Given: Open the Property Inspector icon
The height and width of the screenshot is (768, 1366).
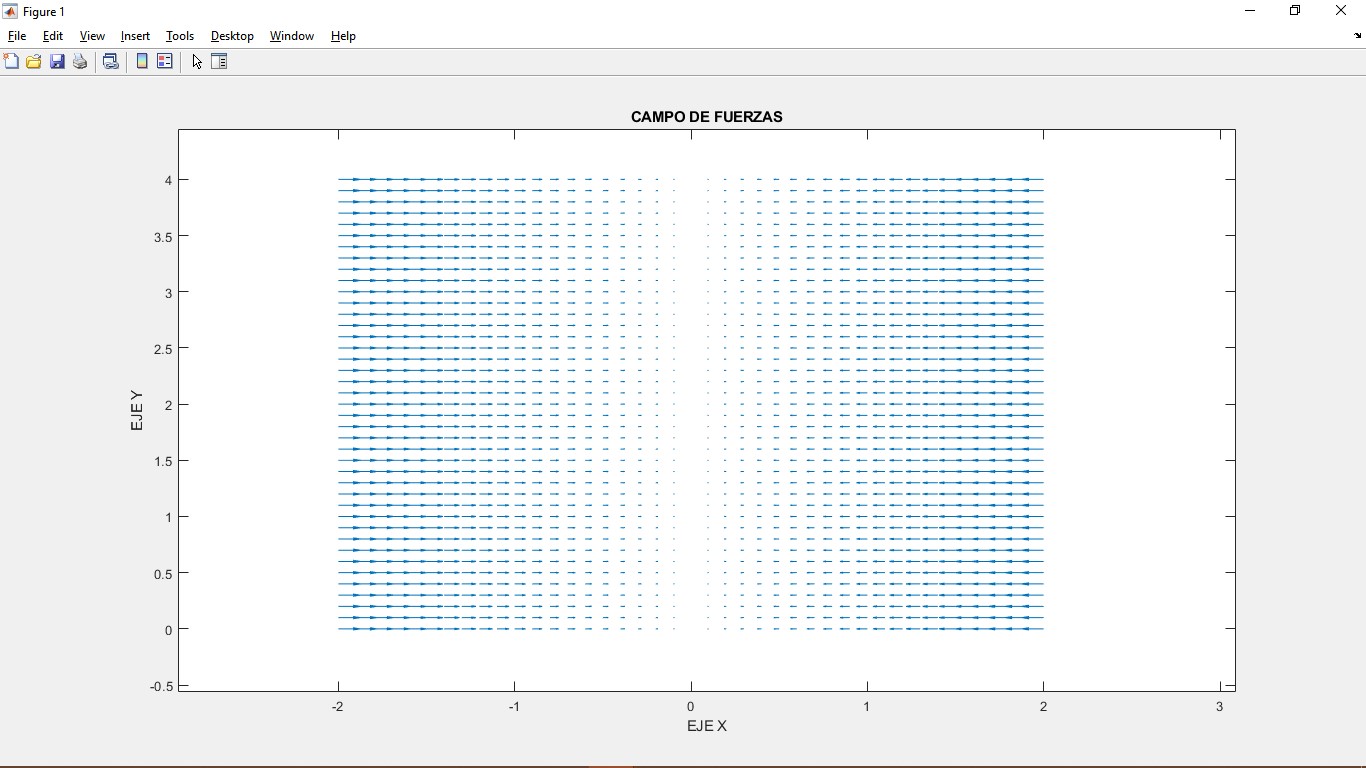Looking at the screenshot, I should [x=219, y=62].
